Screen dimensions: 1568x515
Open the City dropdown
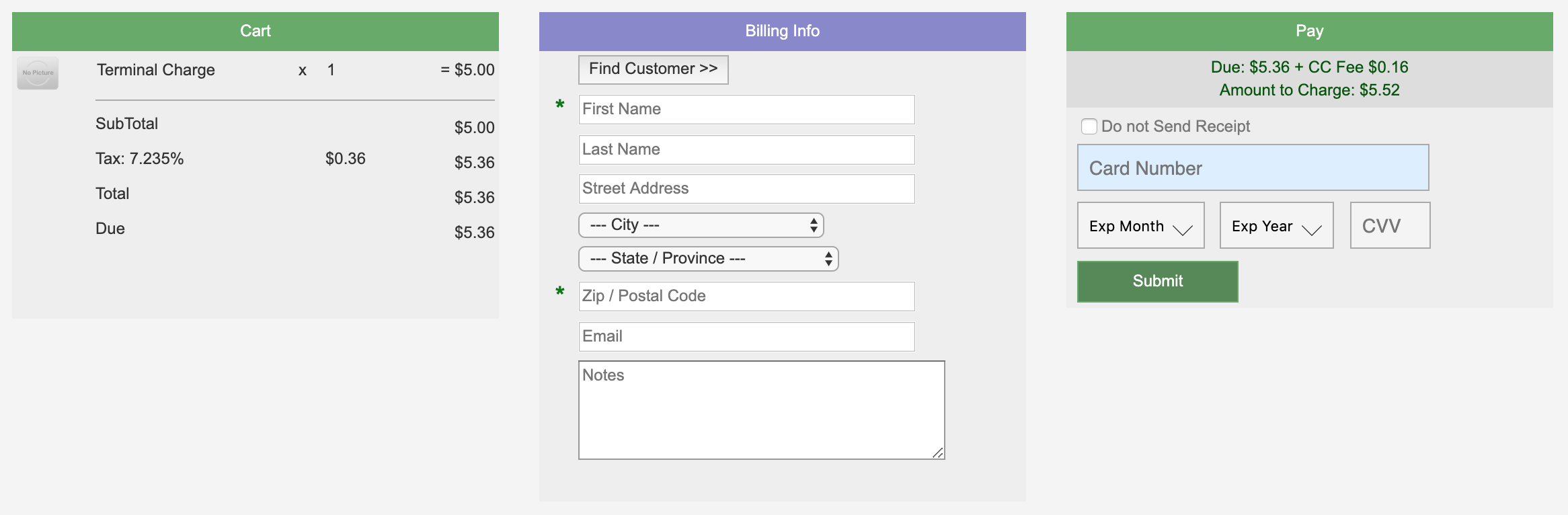[x=701, y=225]
